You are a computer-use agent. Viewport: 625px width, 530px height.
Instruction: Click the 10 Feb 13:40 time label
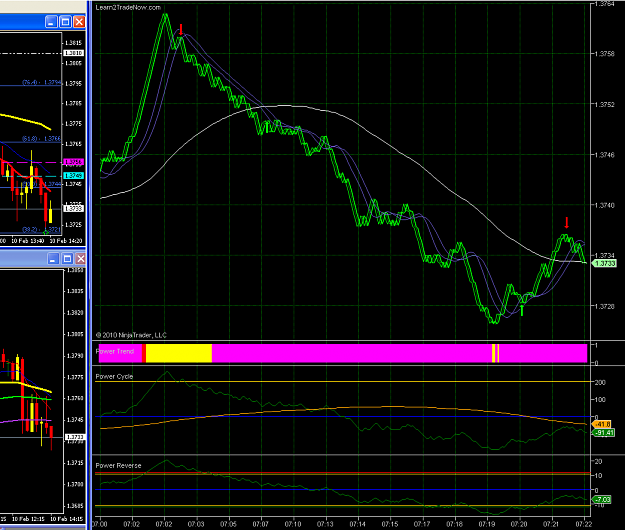click(27, 241)
